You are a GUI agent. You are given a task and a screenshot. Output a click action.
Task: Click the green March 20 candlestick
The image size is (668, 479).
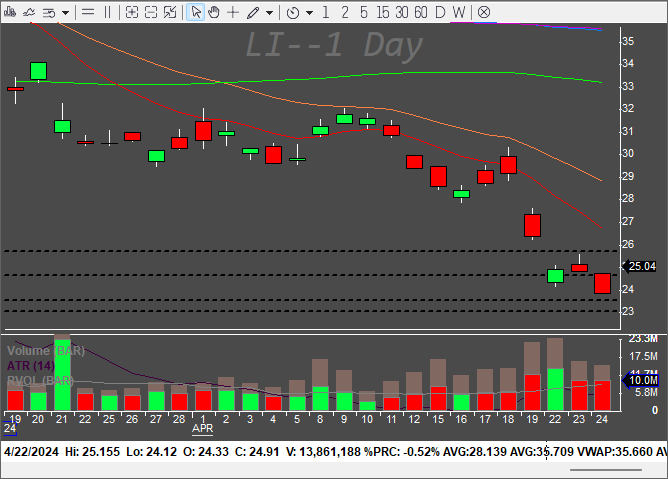click(39, 71)
